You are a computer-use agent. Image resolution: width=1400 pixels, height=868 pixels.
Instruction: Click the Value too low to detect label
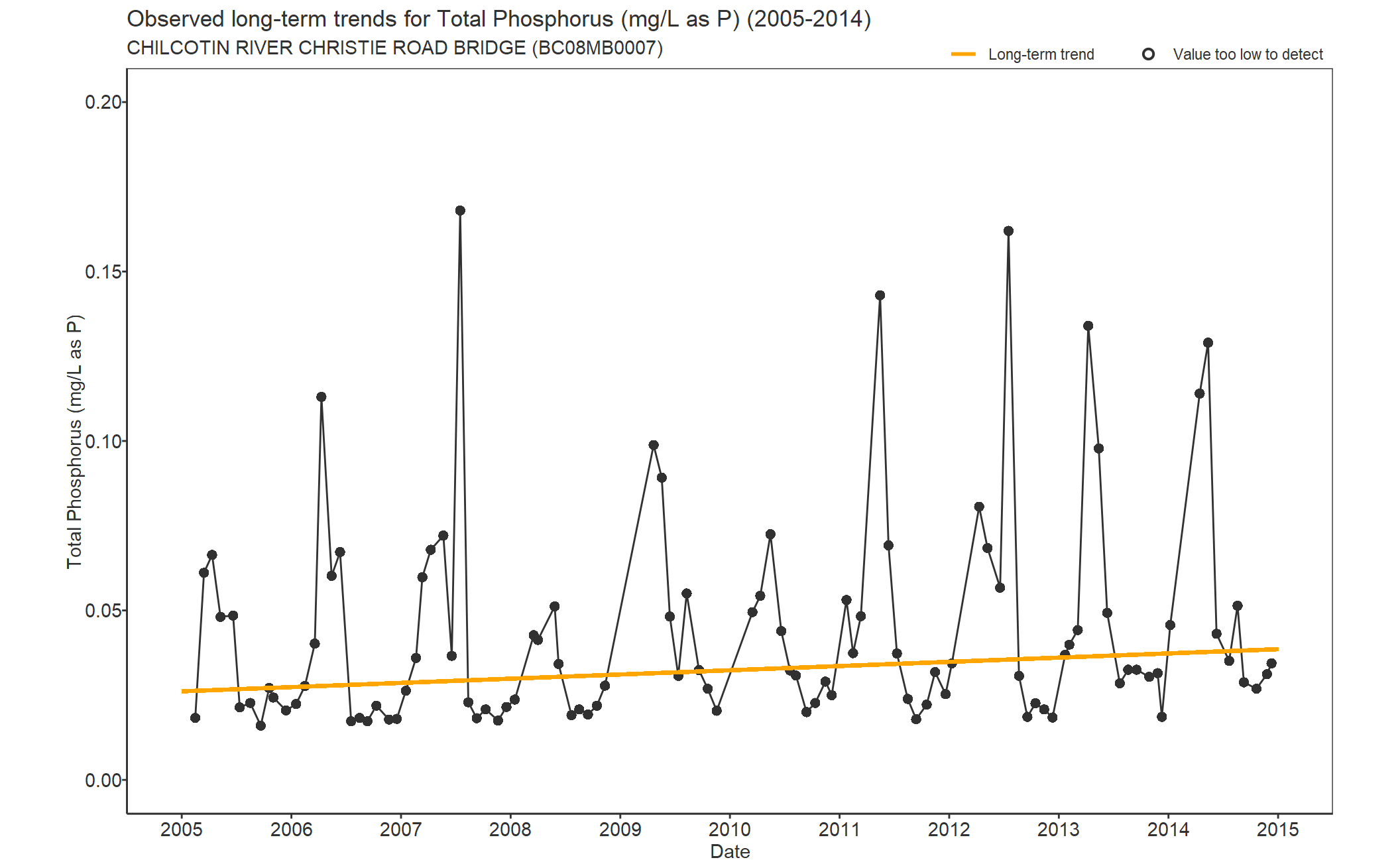(1248, 54)
